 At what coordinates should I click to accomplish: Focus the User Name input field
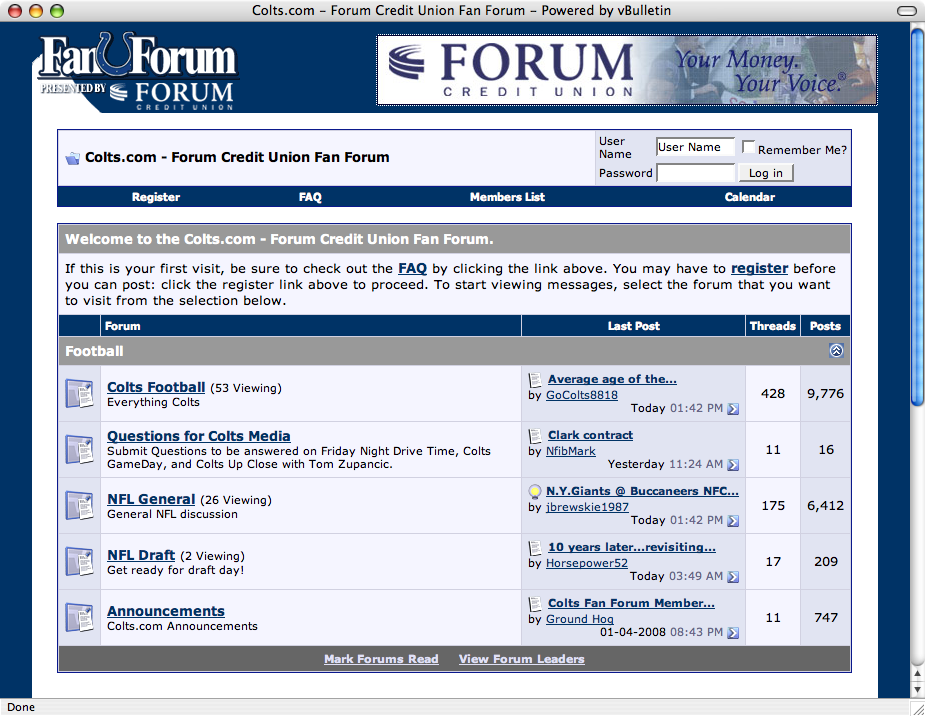[x=695, y=147]
